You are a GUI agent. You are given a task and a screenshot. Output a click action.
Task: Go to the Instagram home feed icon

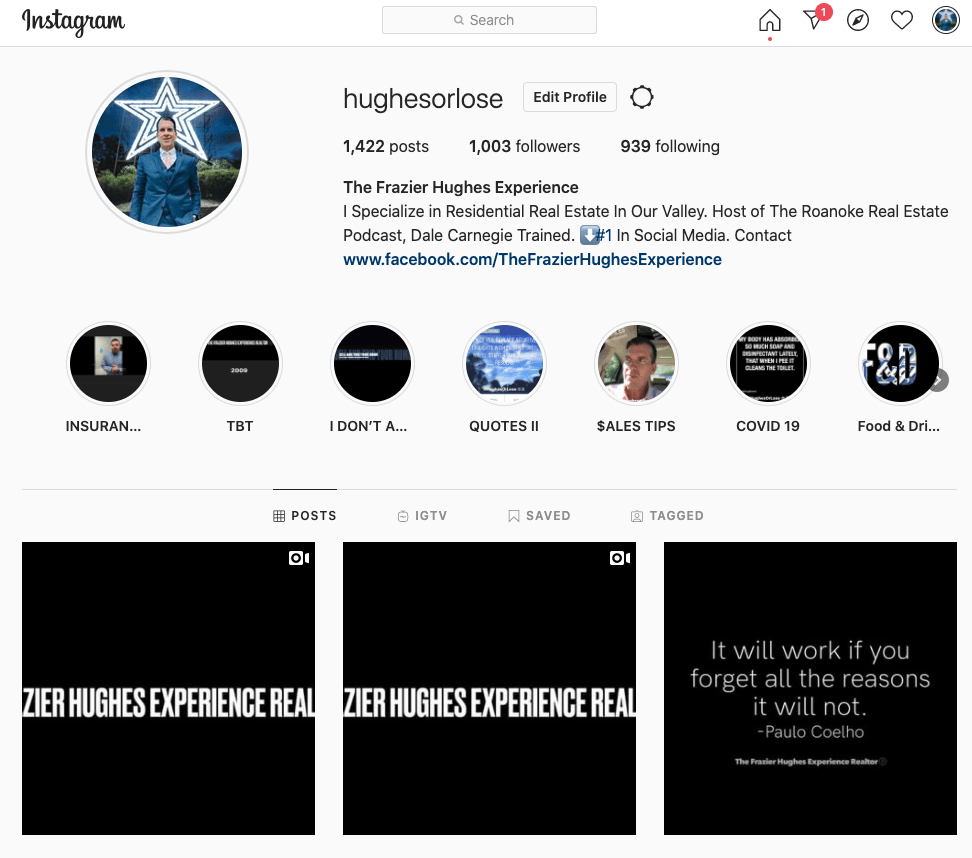tap(769, 21)
